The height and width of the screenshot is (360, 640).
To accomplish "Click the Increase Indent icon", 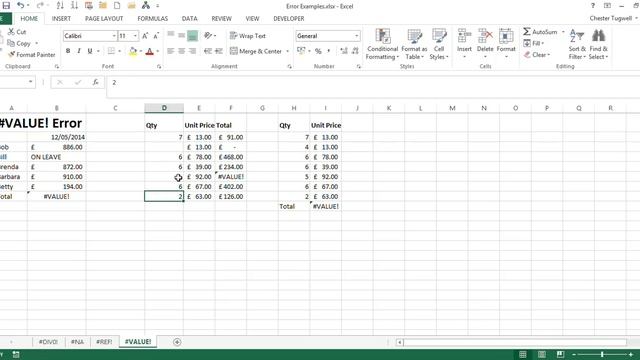I will point(219,51).
